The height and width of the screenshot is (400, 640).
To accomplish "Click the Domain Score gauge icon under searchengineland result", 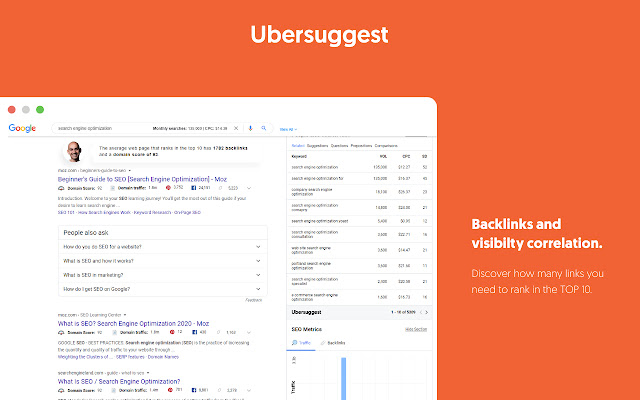I will click(61, 391).
